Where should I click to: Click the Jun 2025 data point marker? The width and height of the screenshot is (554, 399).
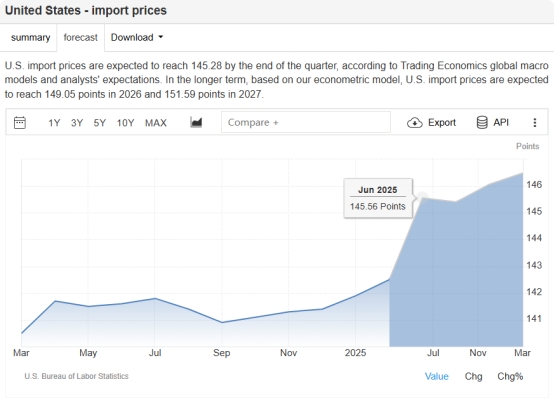coord(423,197)
